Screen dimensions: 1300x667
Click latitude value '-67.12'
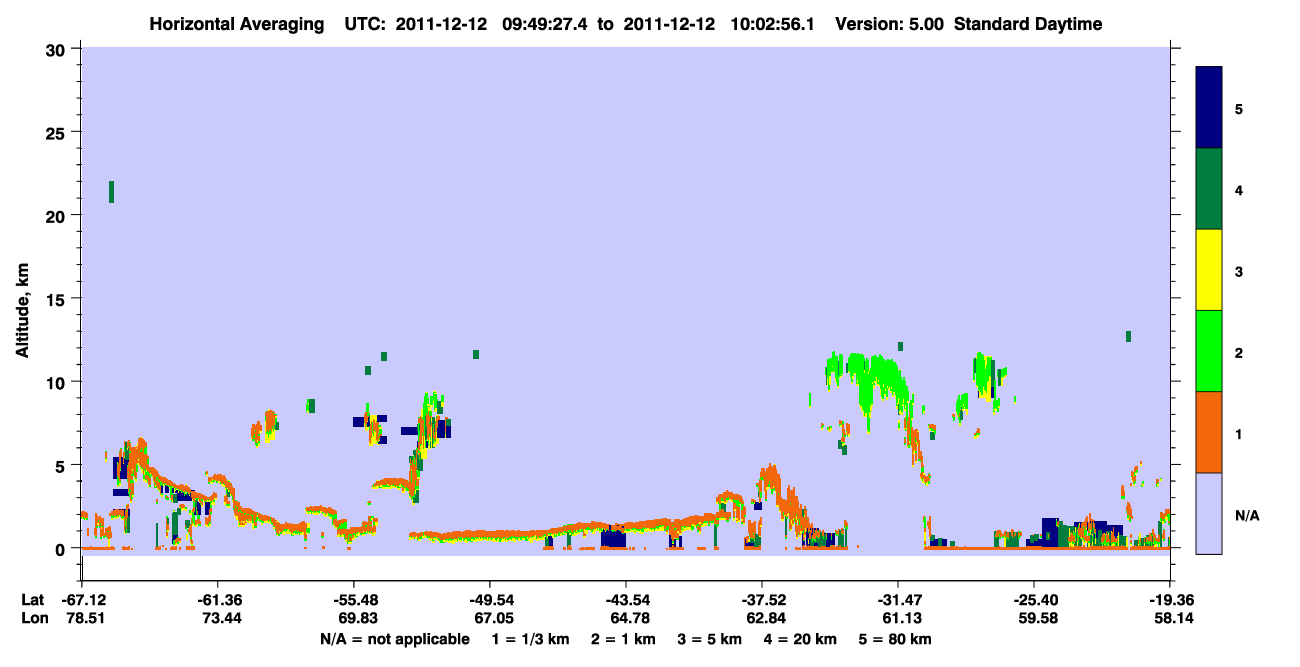(82, 600)
